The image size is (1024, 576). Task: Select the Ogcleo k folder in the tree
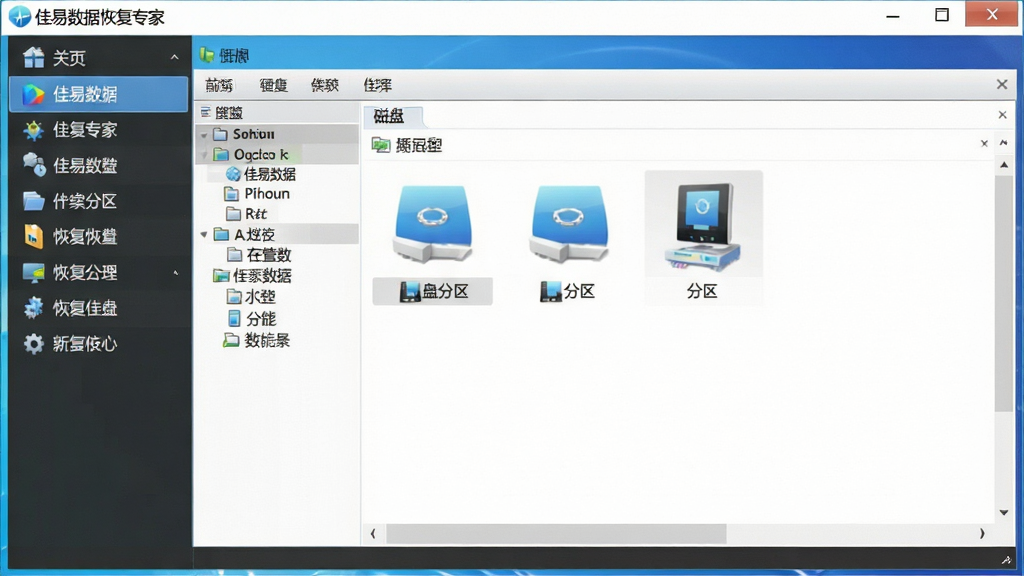click(251, 154)
